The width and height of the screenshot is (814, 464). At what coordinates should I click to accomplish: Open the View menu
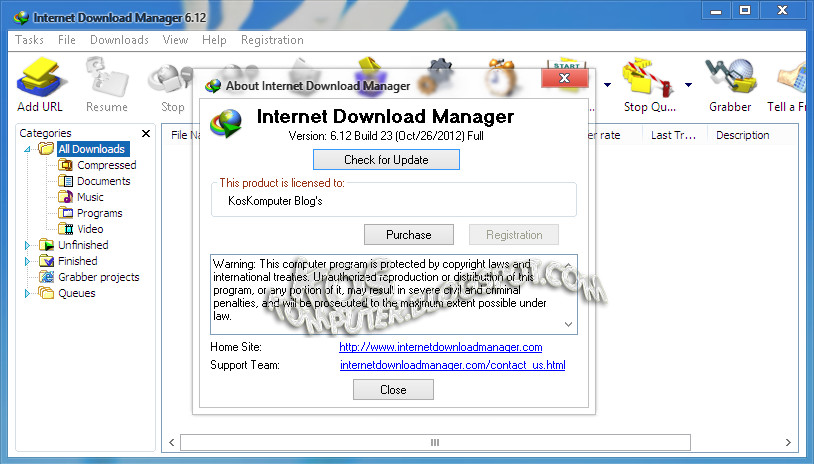click(x=175, y=40)
